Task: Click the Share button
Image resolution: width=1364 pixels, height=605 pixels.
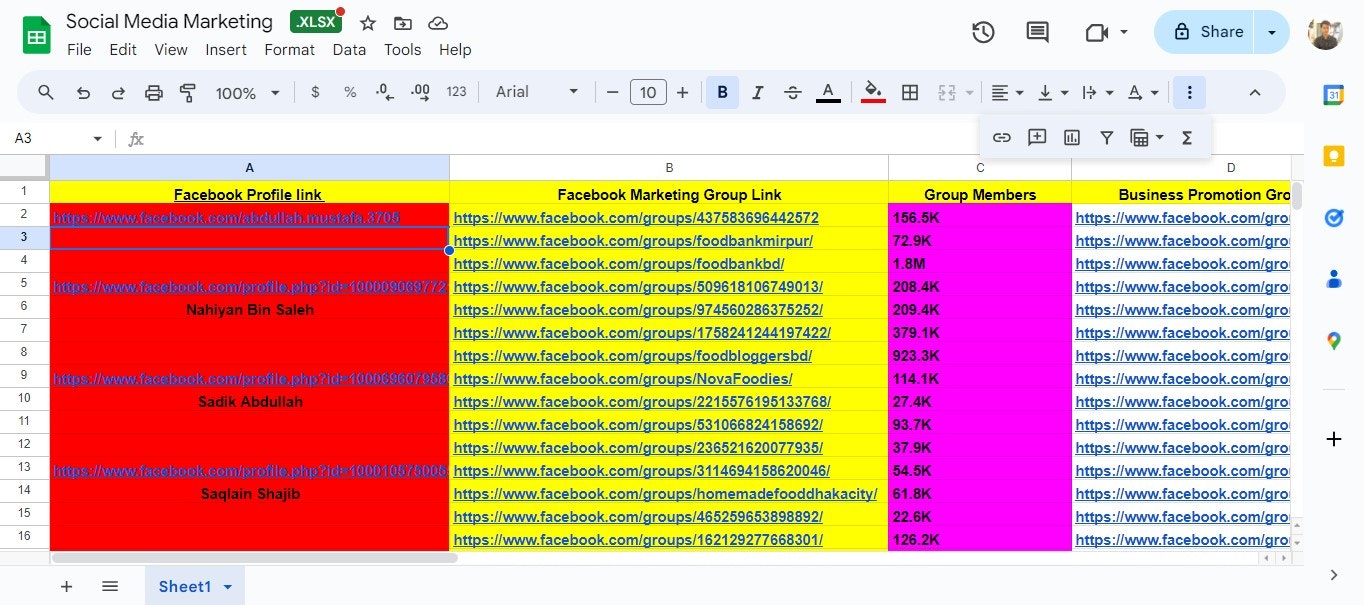Action: point(1207,32)
